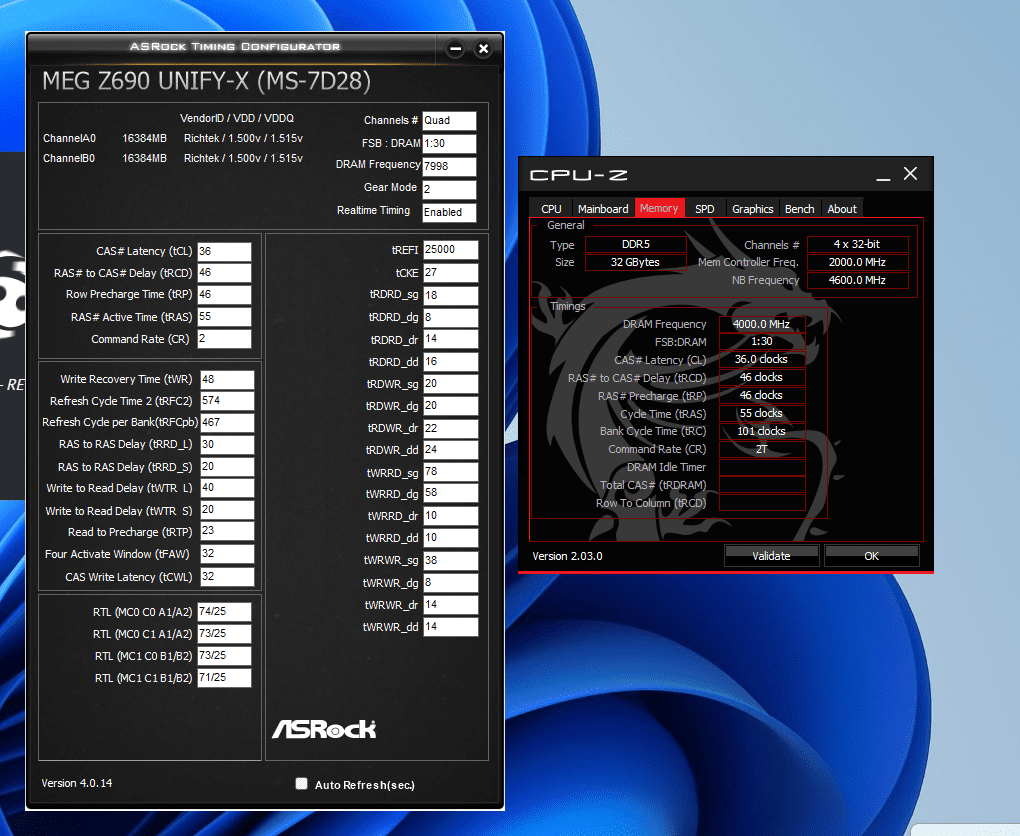Minimize the ASRock Timing Configurator window
The height and width of the screenshot is (836, 1020).
coord(455,48)
